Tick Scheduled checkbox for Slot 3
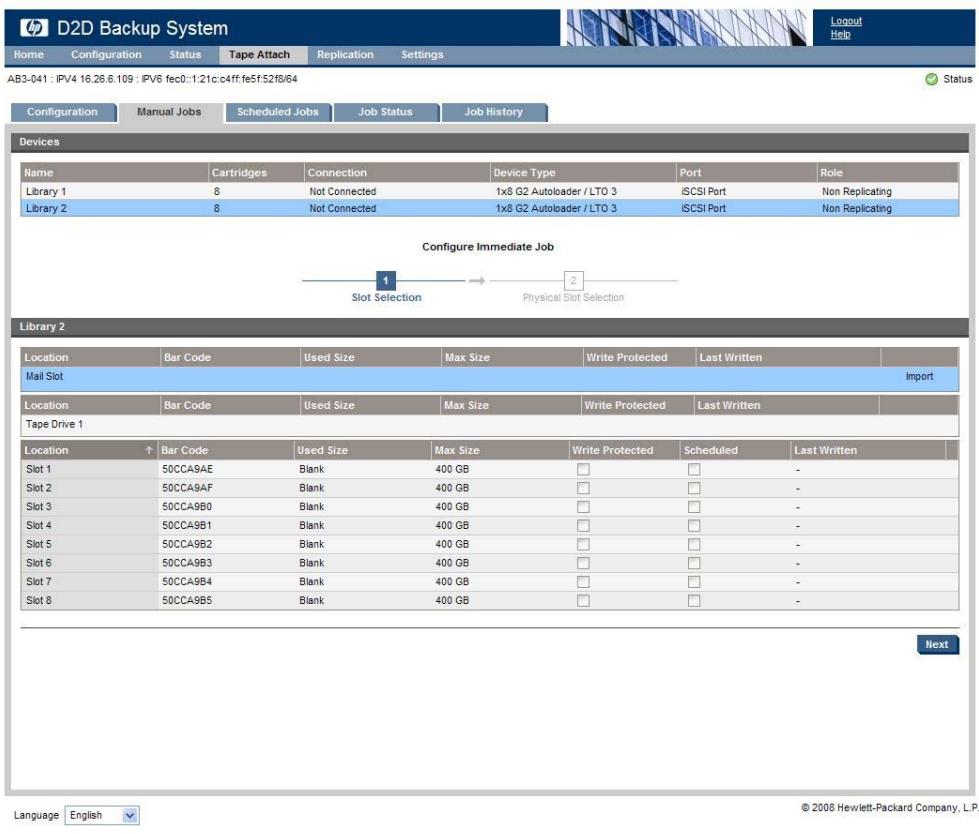 [x=694, y=507]
